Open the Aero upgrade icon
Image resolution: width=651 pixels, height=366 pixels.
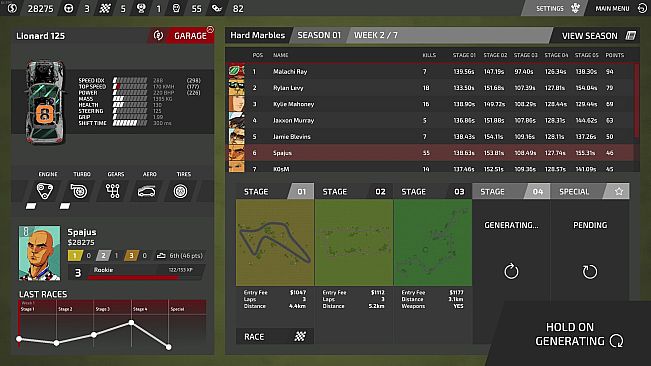tap(147, 191)
